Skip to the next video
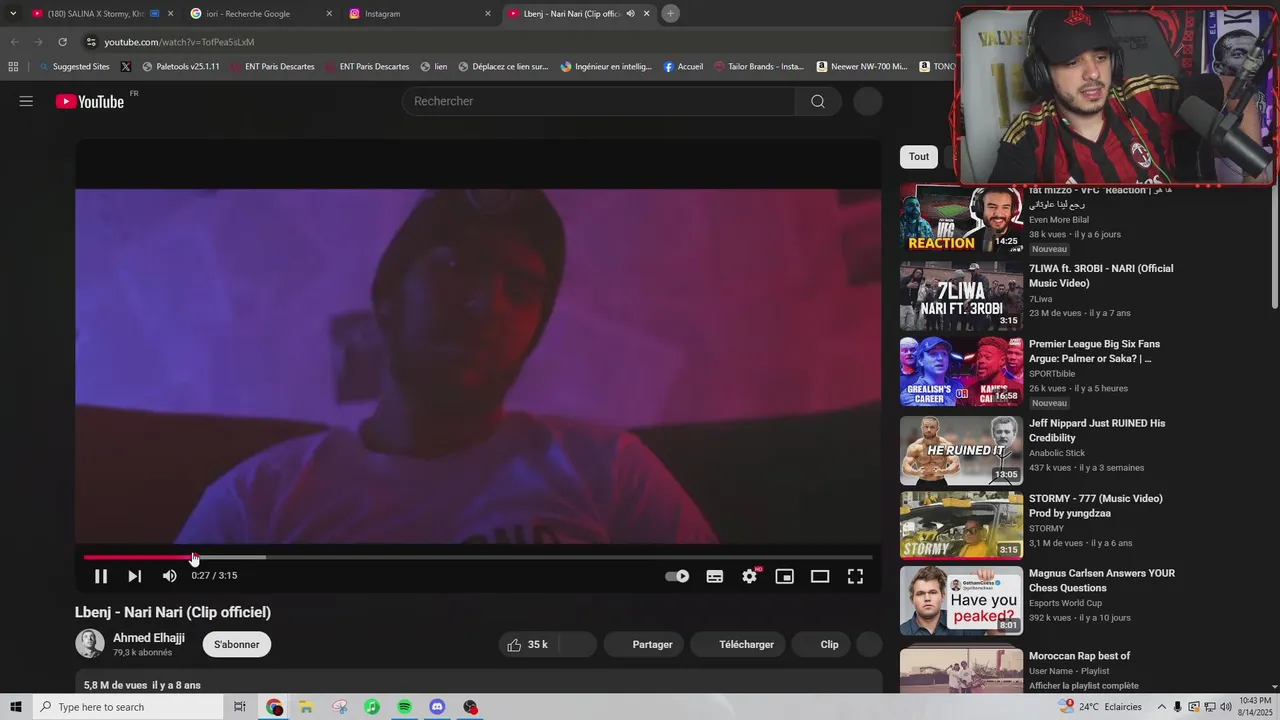This screenshot has width=1280, height=720. click(134, 576)
